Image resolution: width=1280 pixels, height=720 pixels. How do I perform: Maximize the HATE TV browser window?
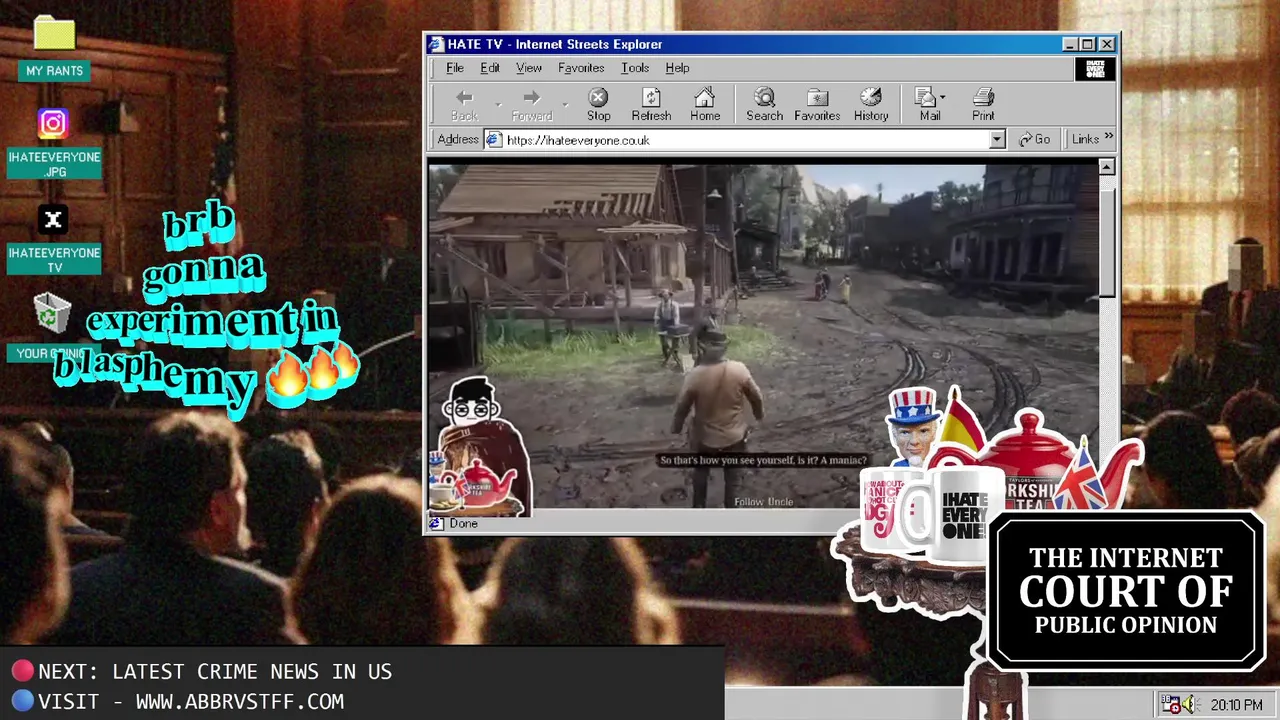(1088, 44)
